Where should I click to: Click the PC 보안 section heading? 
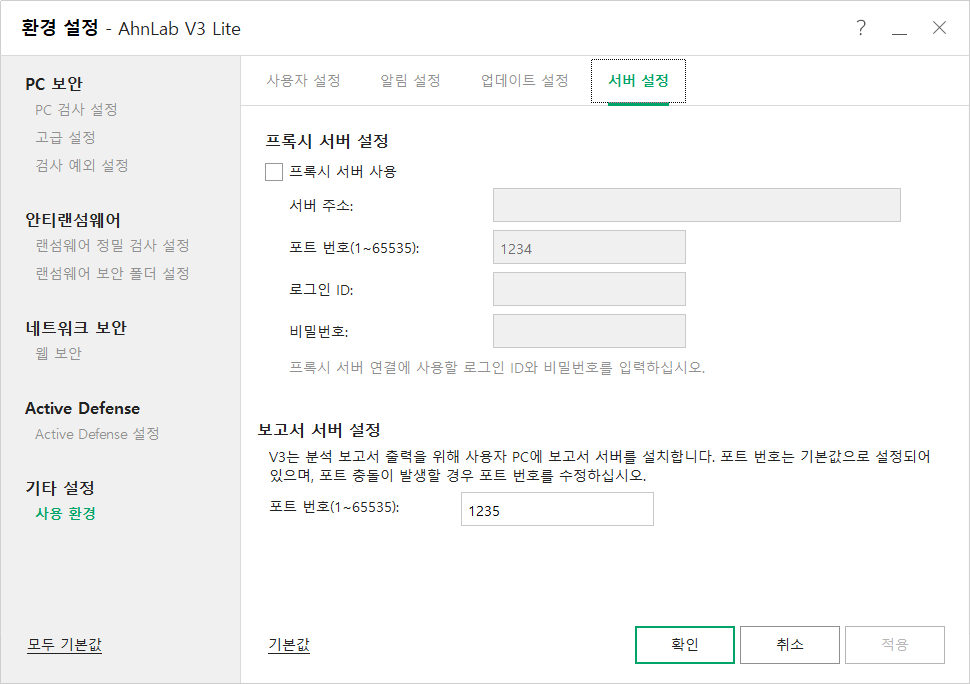(54, 83)
